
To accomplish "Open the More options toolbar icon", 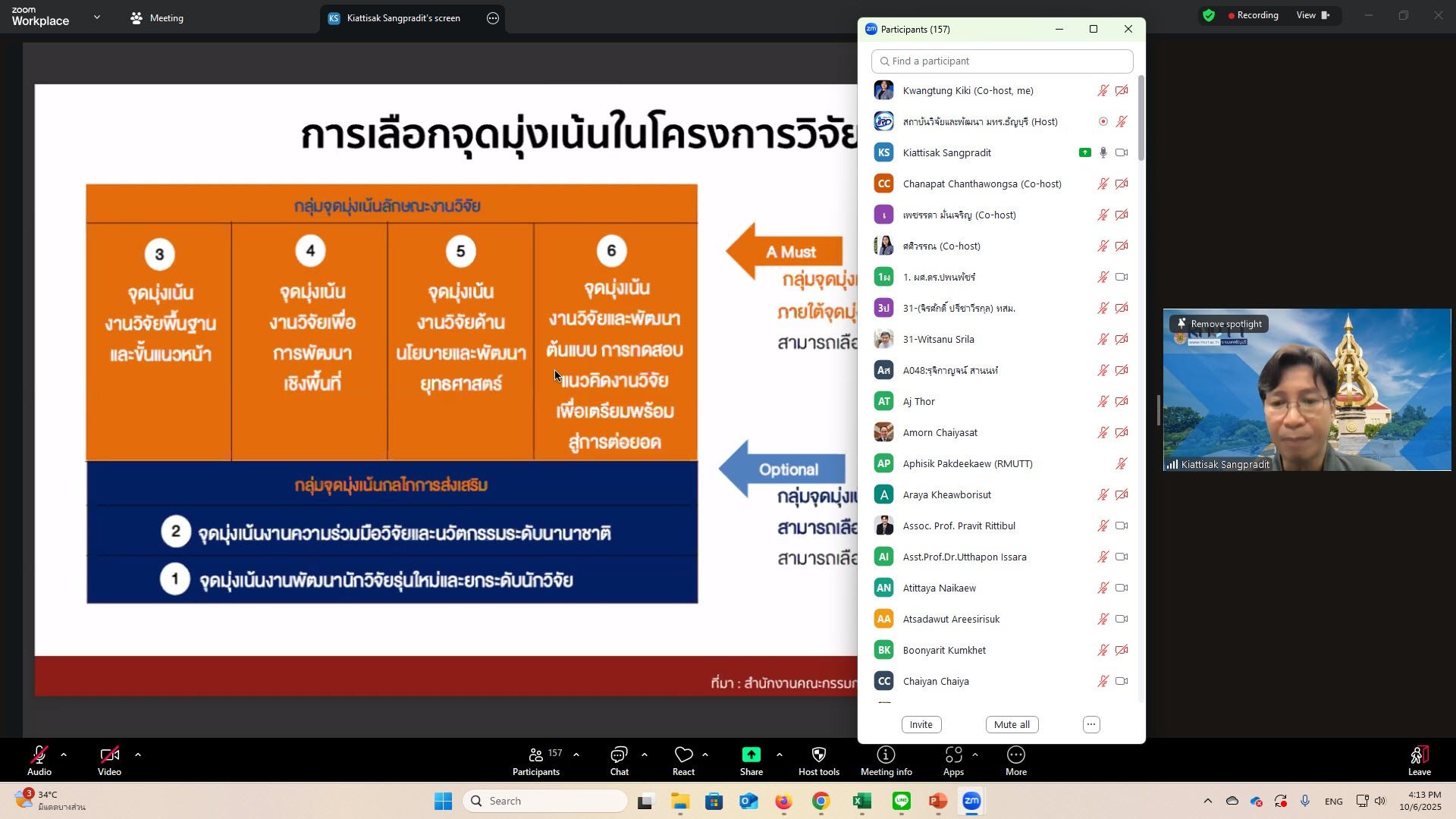I will click(x=1015, y=755).
